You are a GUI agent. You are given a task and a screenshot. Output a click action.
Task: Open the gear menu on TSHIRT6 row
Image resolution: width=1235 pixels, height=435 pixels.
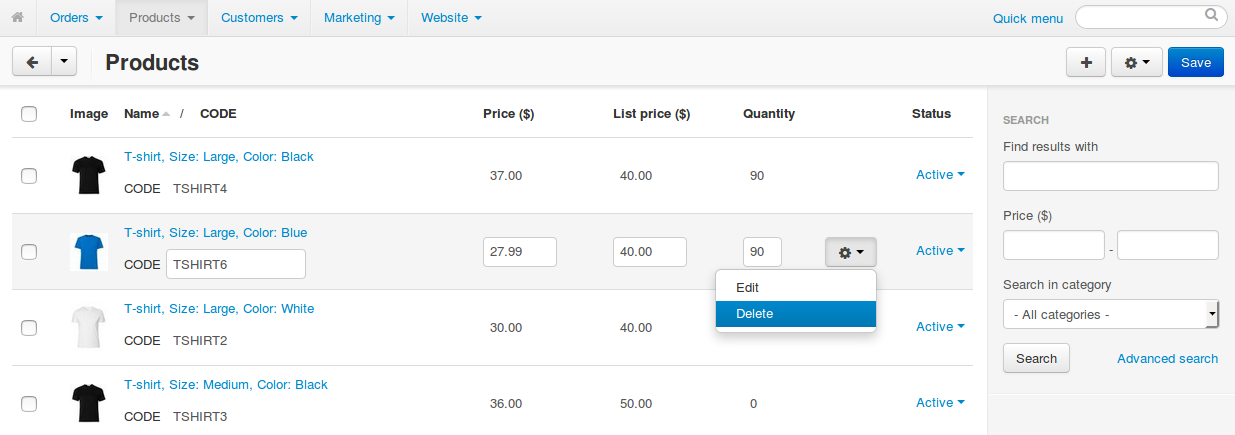pos(851,252)
